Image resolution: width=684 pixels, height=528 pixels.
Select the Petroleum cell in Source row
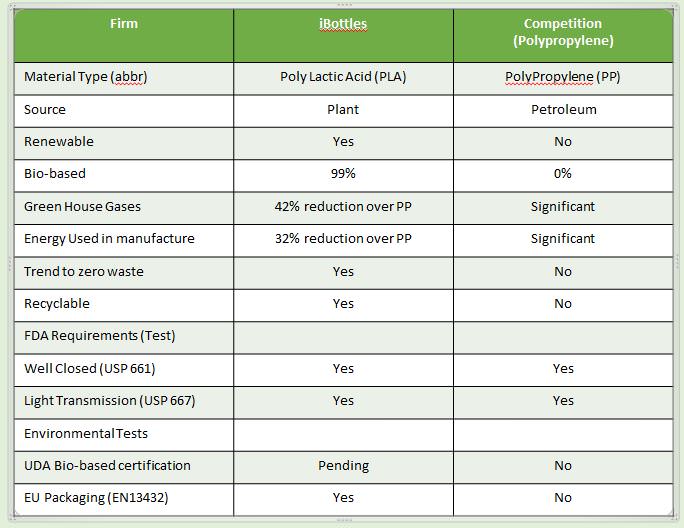pos(563,111)
